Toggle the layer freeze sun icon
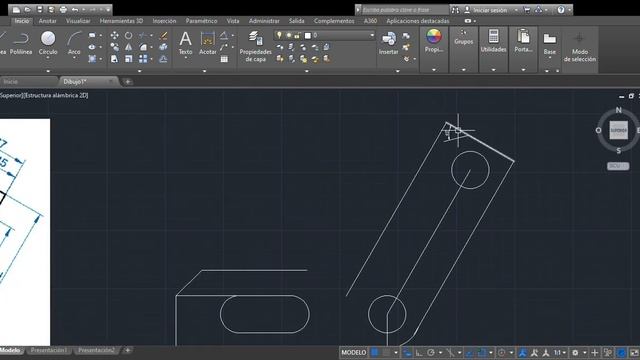The image size is (640, 360). click(289, 36)
